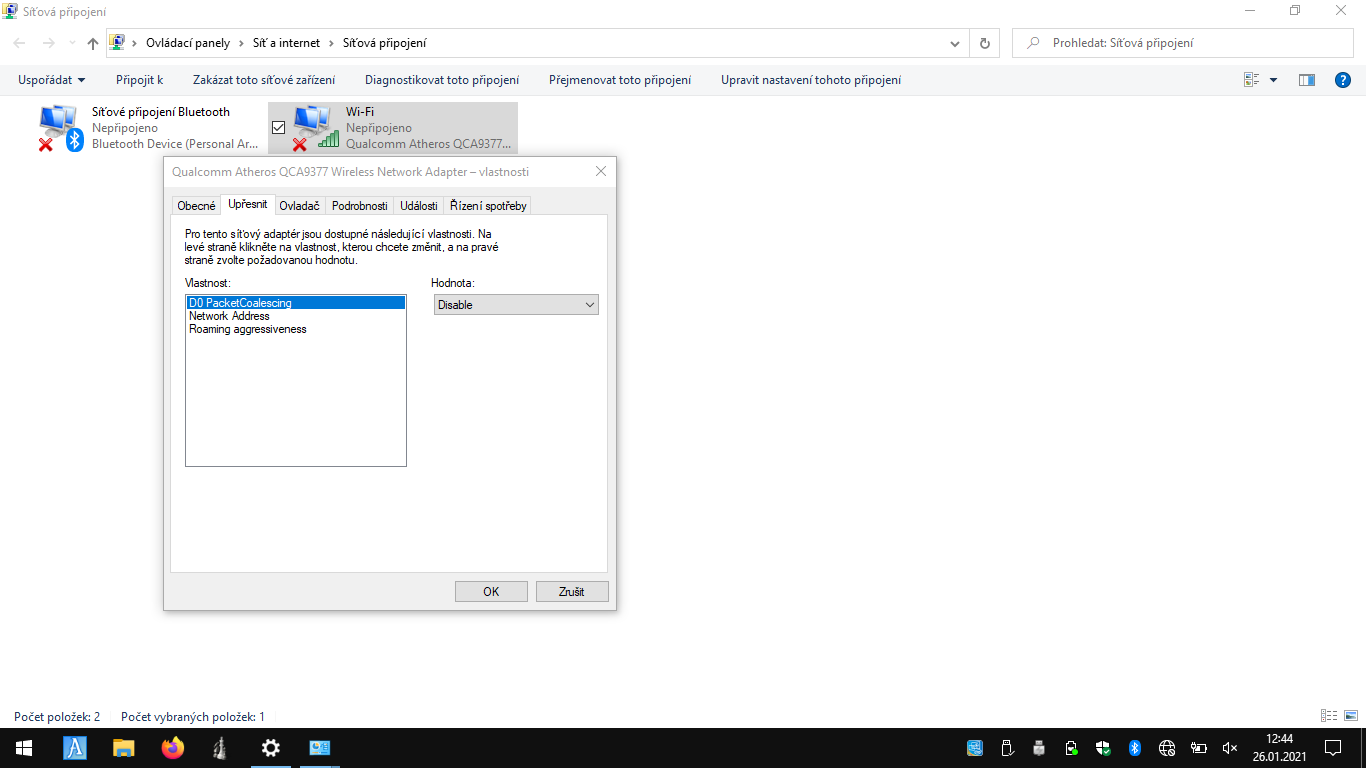Go back using the Explorer back arrow
The image size is (1366, 768).
click(x=20, y=43)
